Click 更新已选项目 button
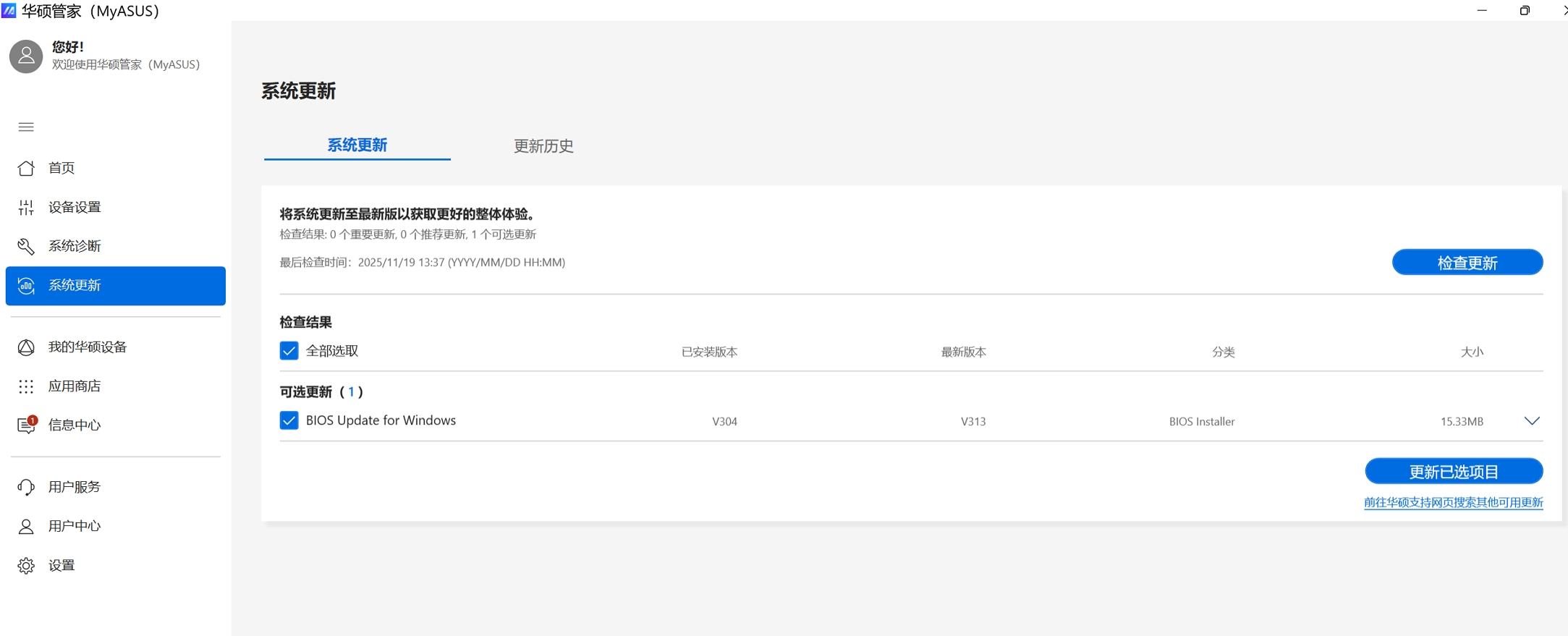Viewport: 1568px width, 636px height. (1453, 472)
